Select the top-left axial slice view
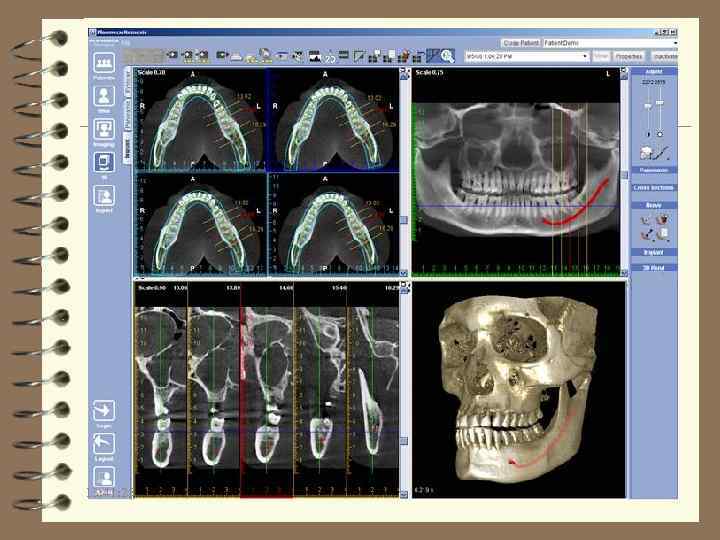This screenshot has height=540, width=720. click(x=200, y=120)
